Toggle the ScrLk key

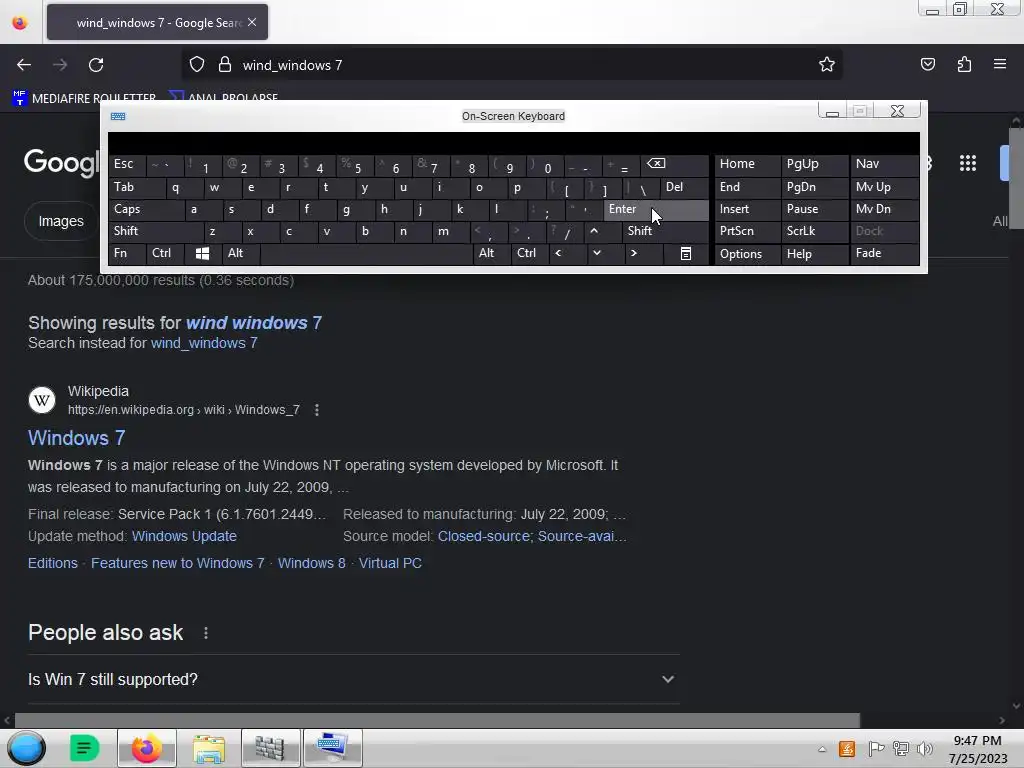pos(814,231)
